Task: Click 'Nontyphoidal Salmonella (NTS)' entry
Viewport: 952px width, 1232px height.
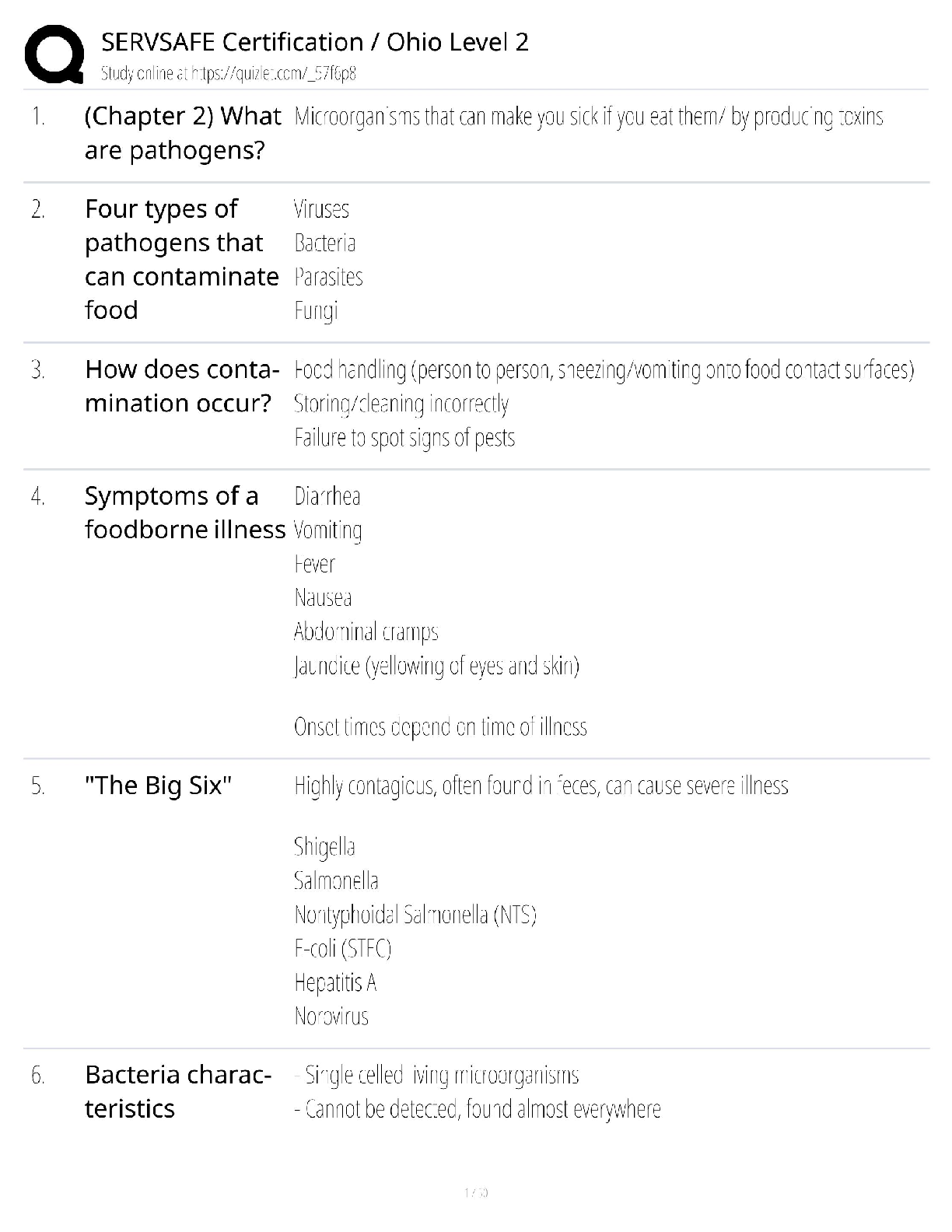Action: click(x=415, y=914)
